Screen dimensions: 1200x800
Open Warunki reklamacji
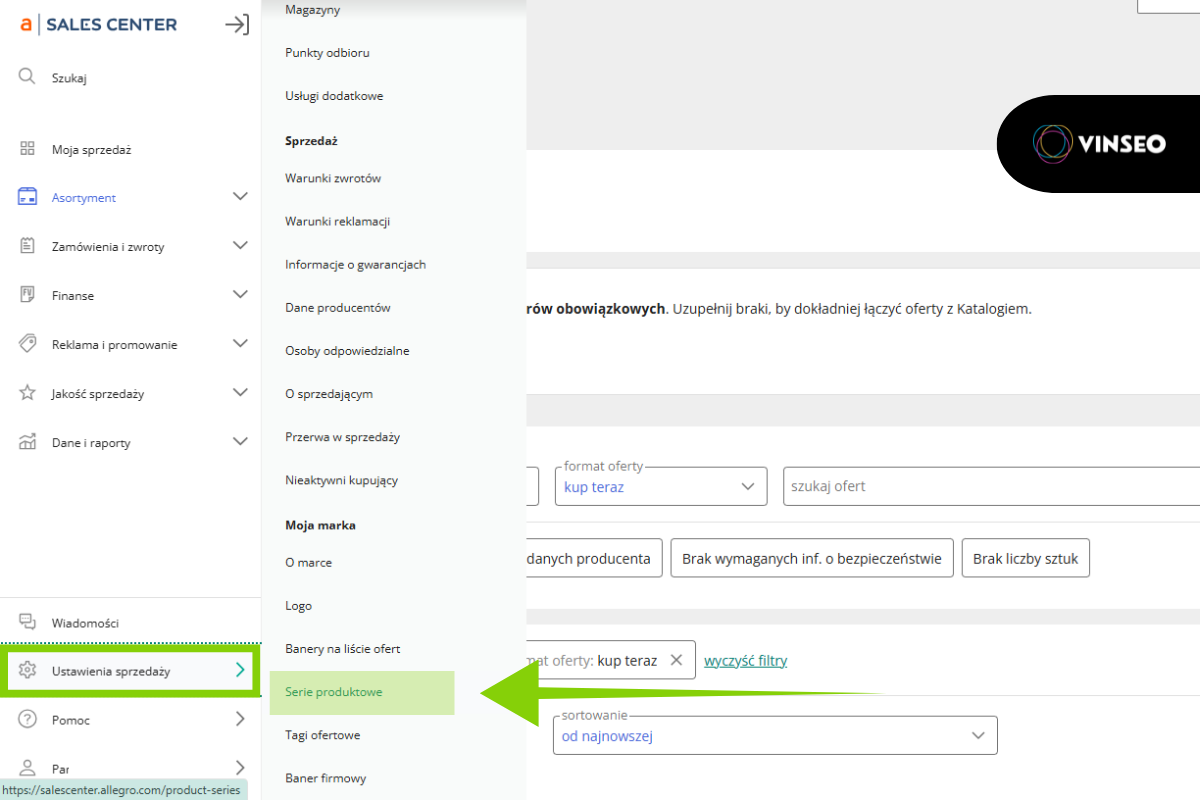tap(337, 221)
